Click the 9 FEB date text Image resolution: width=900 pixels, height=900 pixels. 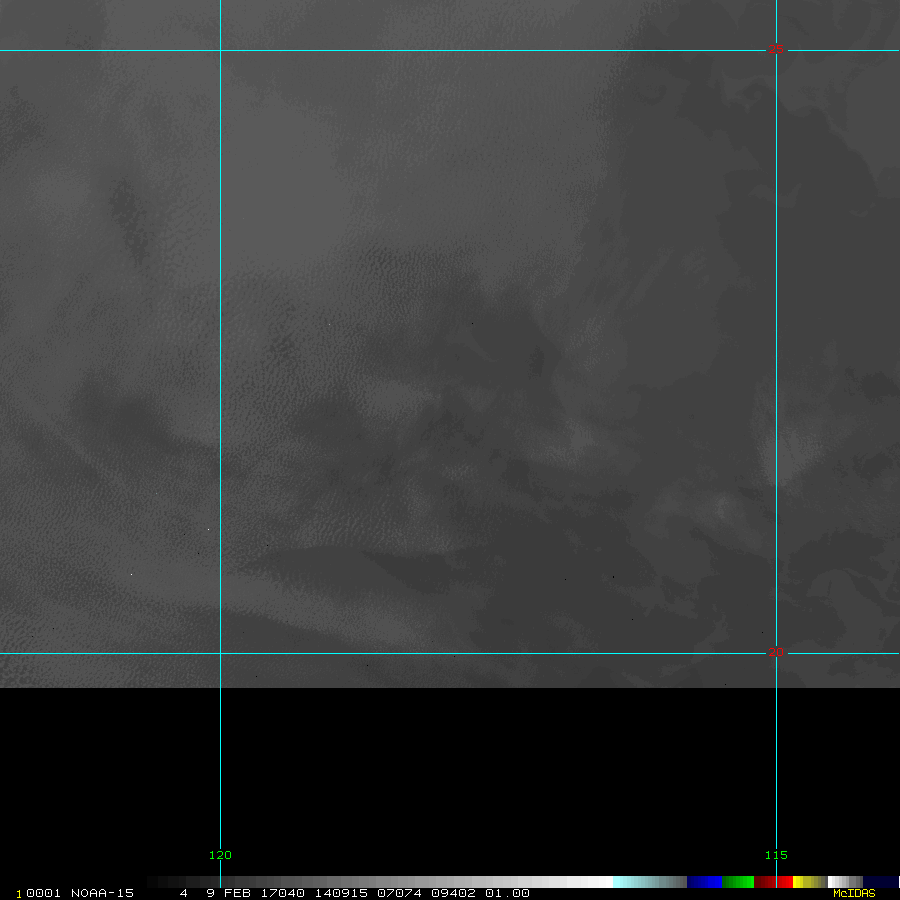(x=229, y=893)
